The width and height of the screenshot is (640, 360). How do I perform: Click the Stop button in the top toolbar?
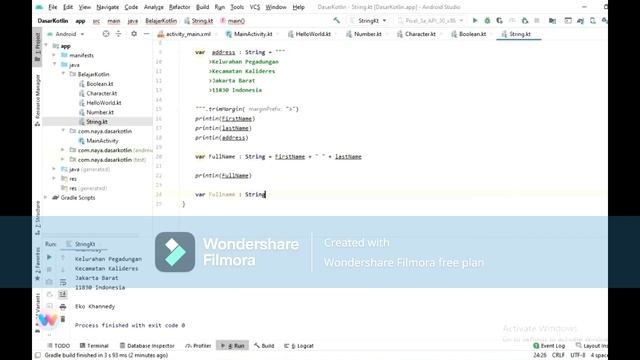tap(537, 20)
